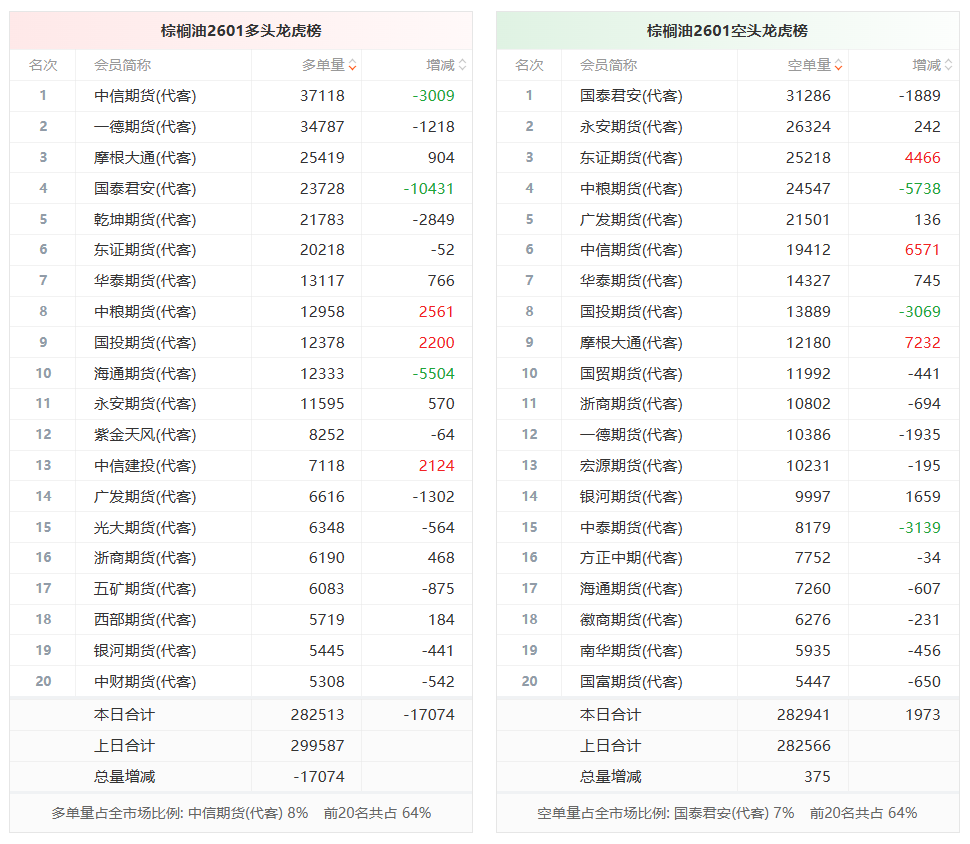Select 一德期货(代客) in long table rank 2
This screenshot has width=970, height=844.
tap(145, 127)
